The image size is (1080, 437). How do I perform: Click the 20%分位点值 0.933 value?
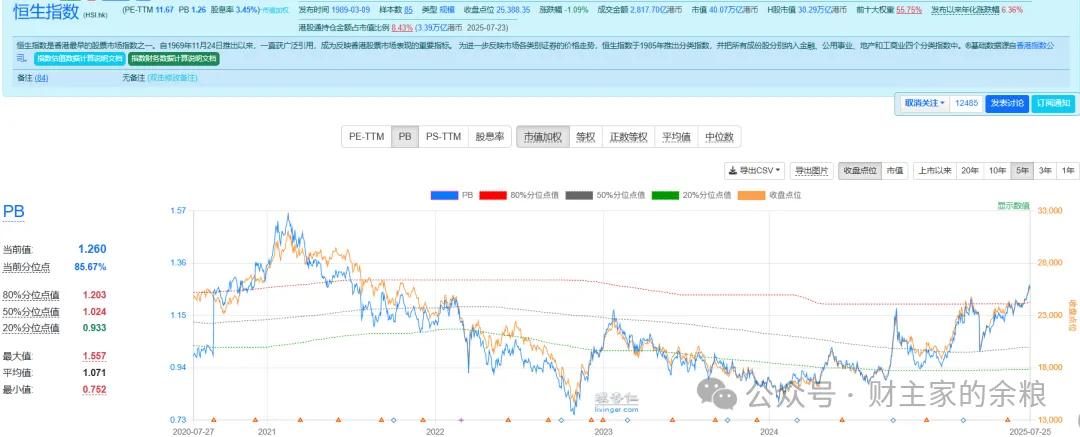tap(94, 328)
